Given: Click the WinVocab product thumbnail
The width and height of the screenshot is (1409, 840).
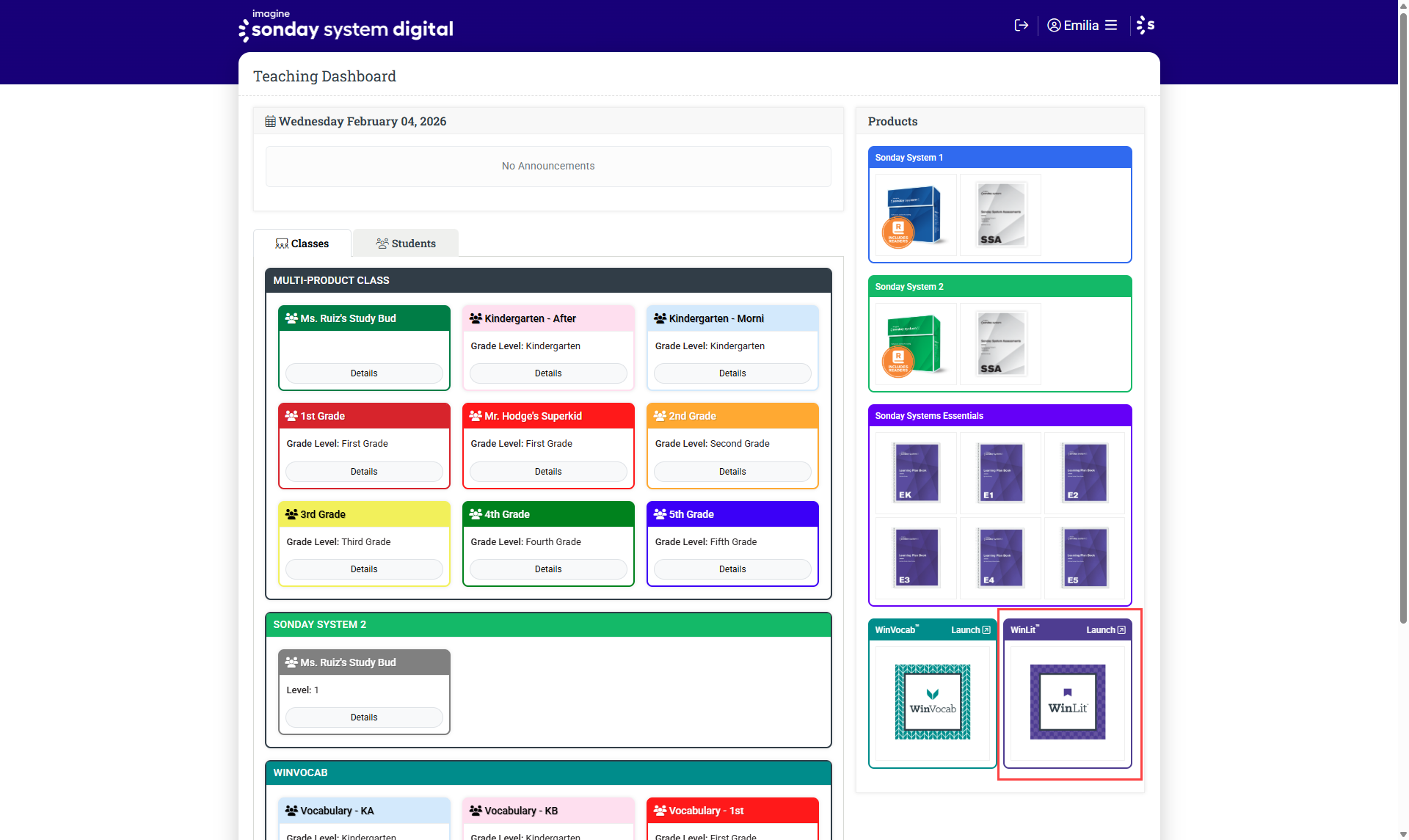Looking at the screenshot, I should click(933, 702).
